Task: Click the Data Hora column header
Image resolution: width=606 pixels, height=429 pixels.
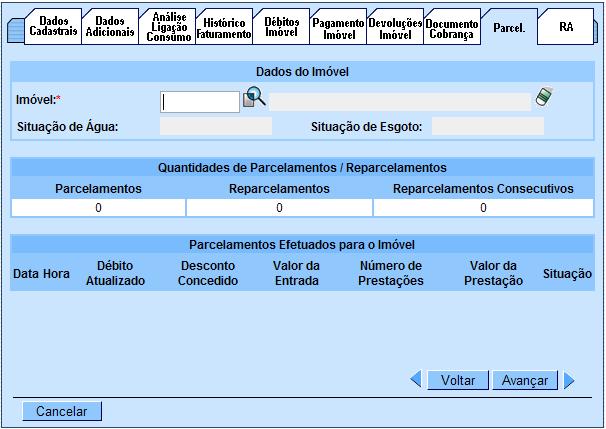Action: click(x=41, y=274)
